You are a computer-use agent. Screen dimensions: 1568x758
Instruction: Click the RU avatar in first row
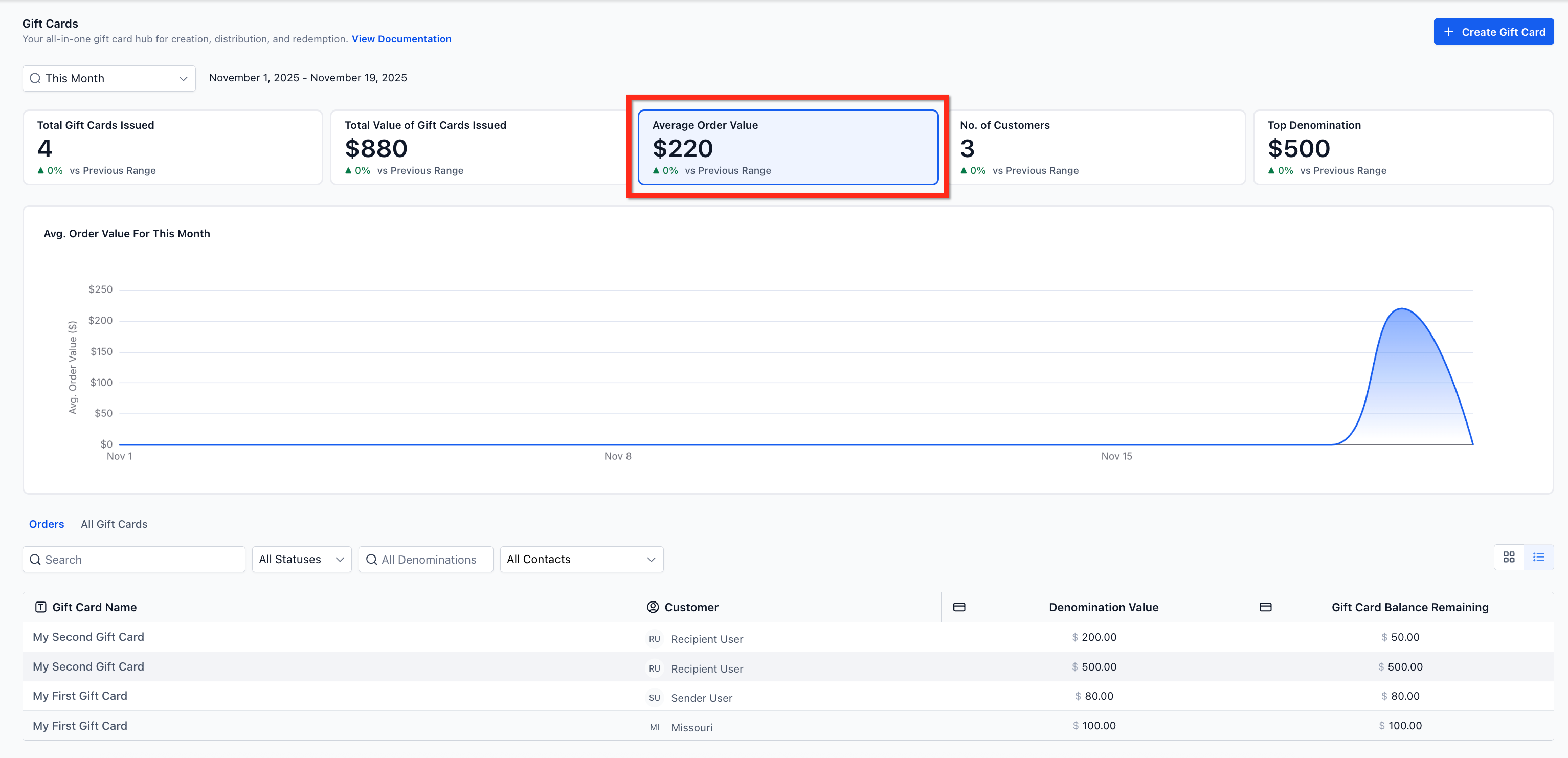(x=654, y=639)
